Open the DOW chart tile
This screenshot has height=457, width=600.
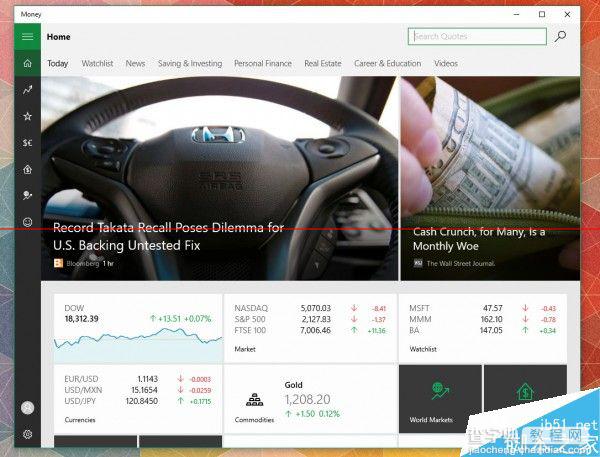138,328
